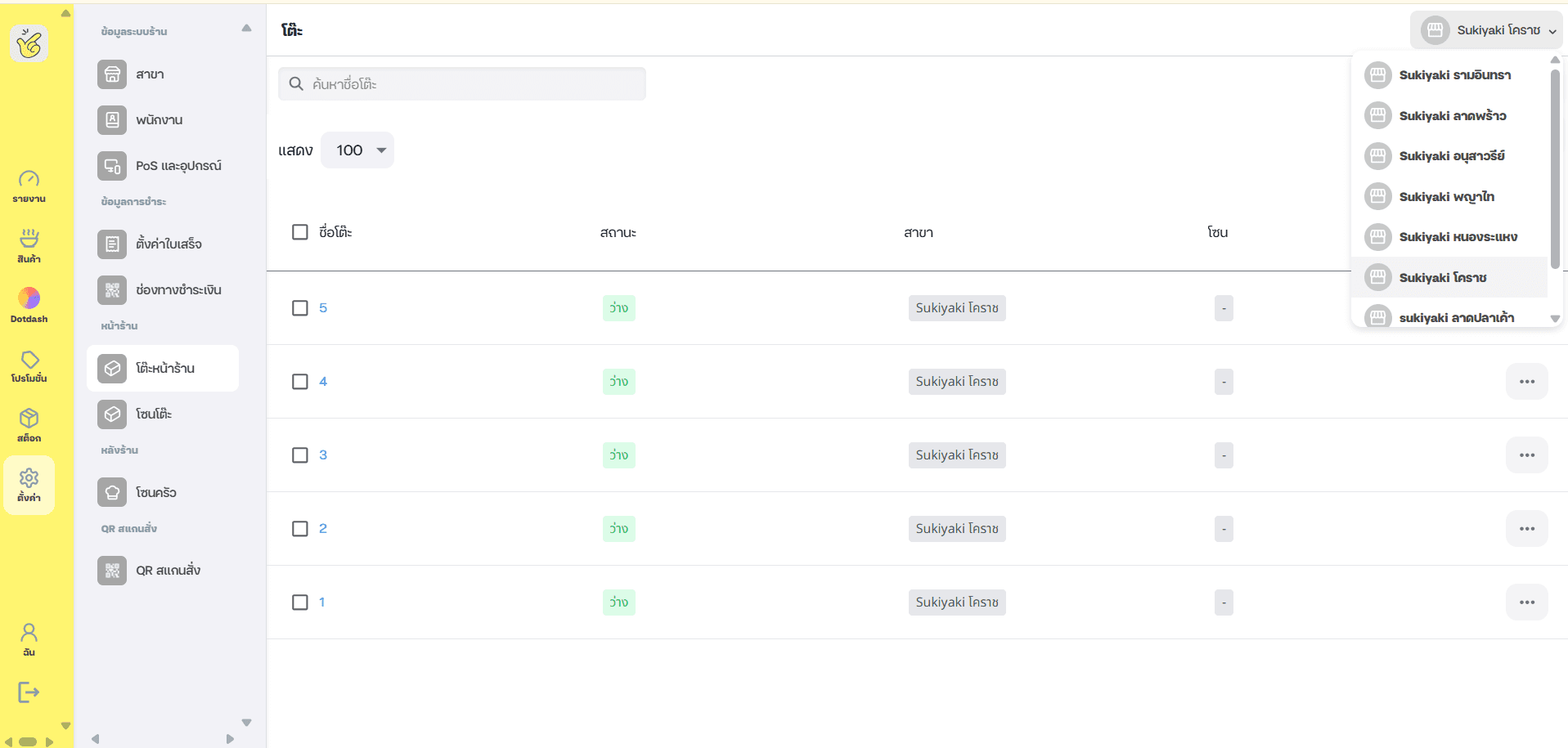Open more options for table 4

pos(1527,382)
